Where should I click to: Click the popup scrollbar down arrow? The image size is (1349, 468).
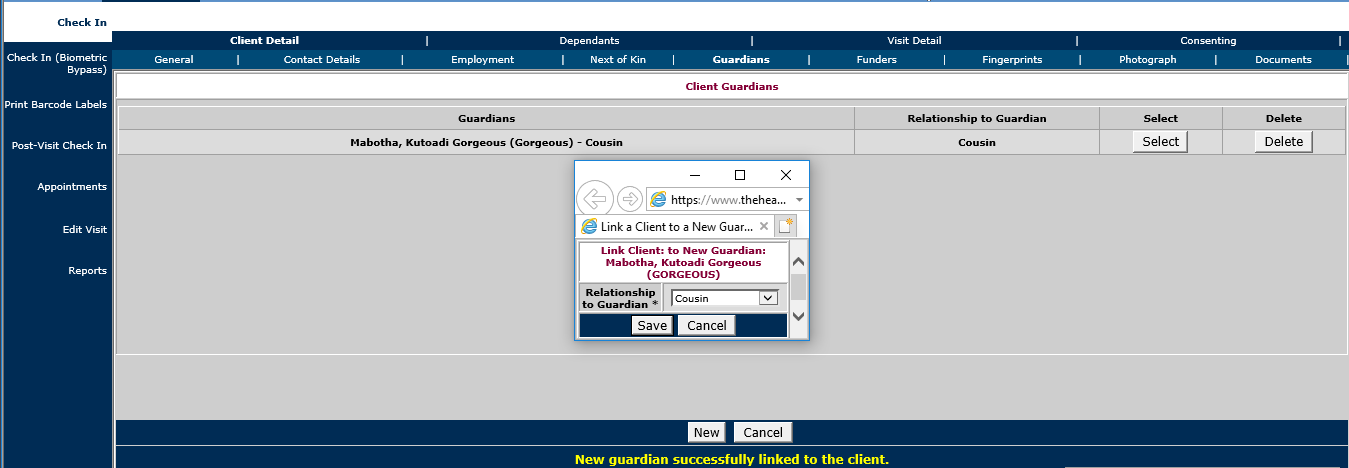(x=798, y=316)
